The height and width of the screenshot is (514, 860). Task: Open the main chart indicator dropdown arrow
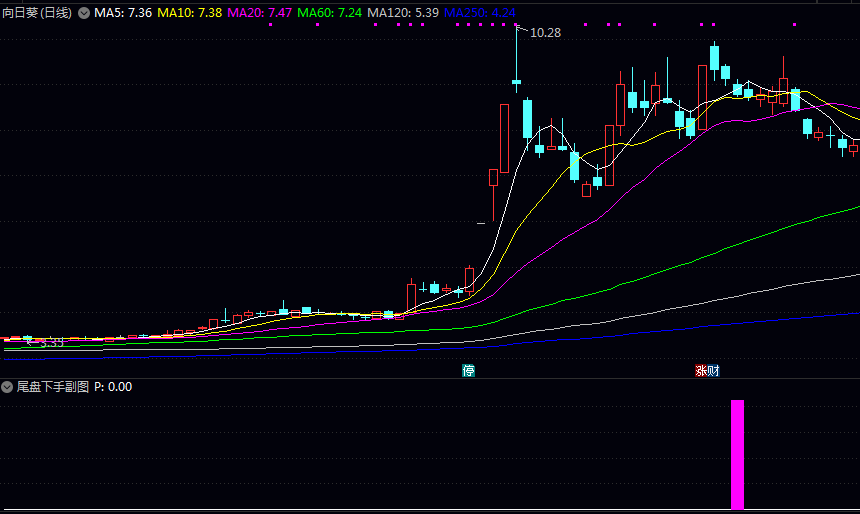[83, 13]
